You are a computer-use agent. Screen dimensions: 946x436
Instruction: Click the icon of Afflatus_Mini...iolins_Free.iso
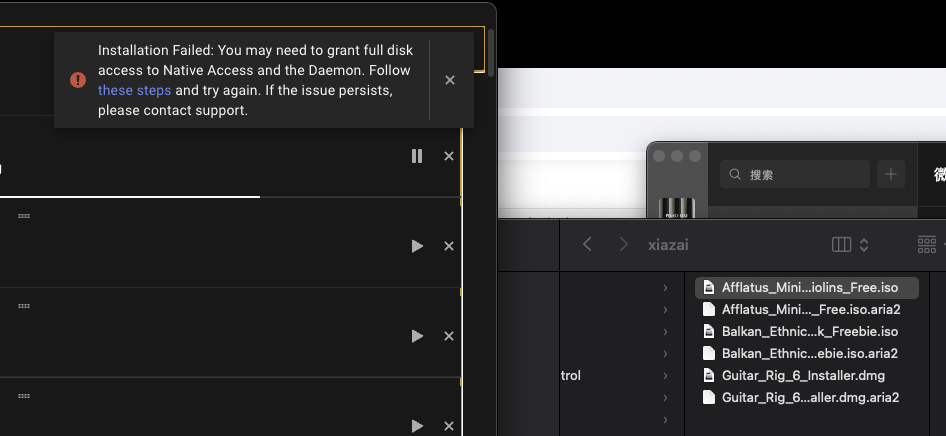[x=709, y=288]
